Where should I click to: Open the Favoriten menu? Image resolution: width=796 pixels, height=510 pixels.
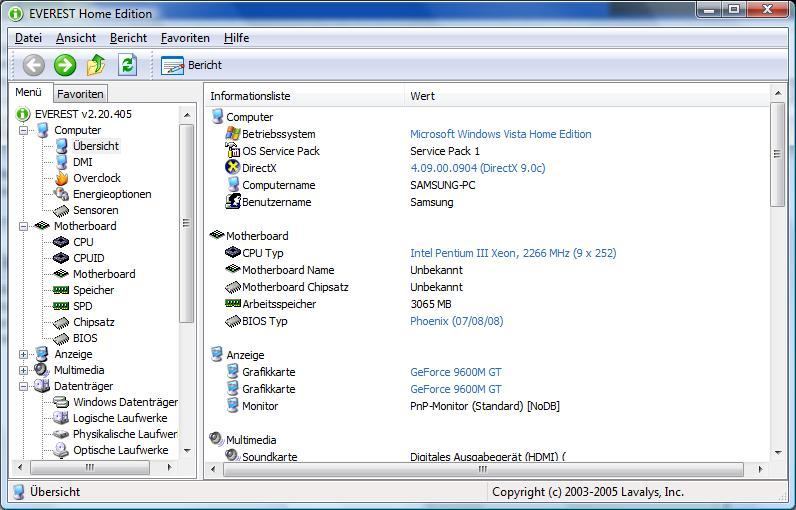pyautogui.click(x=185, y=38)
